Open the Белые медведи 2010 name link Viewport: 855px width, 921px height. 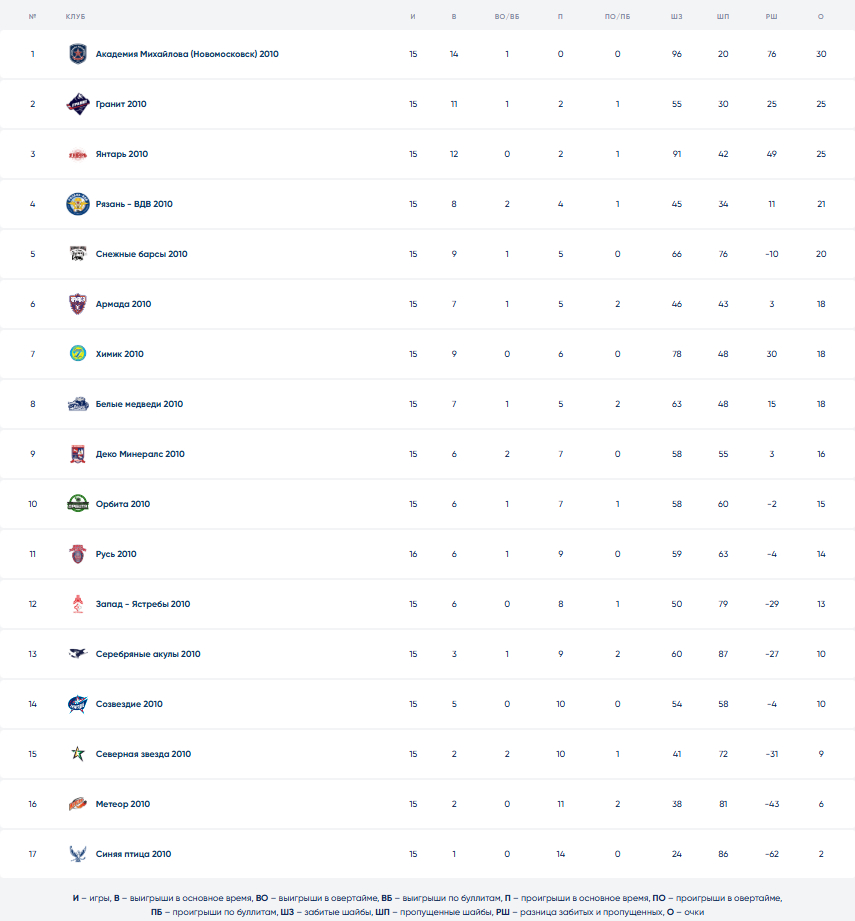click(139, 404)
